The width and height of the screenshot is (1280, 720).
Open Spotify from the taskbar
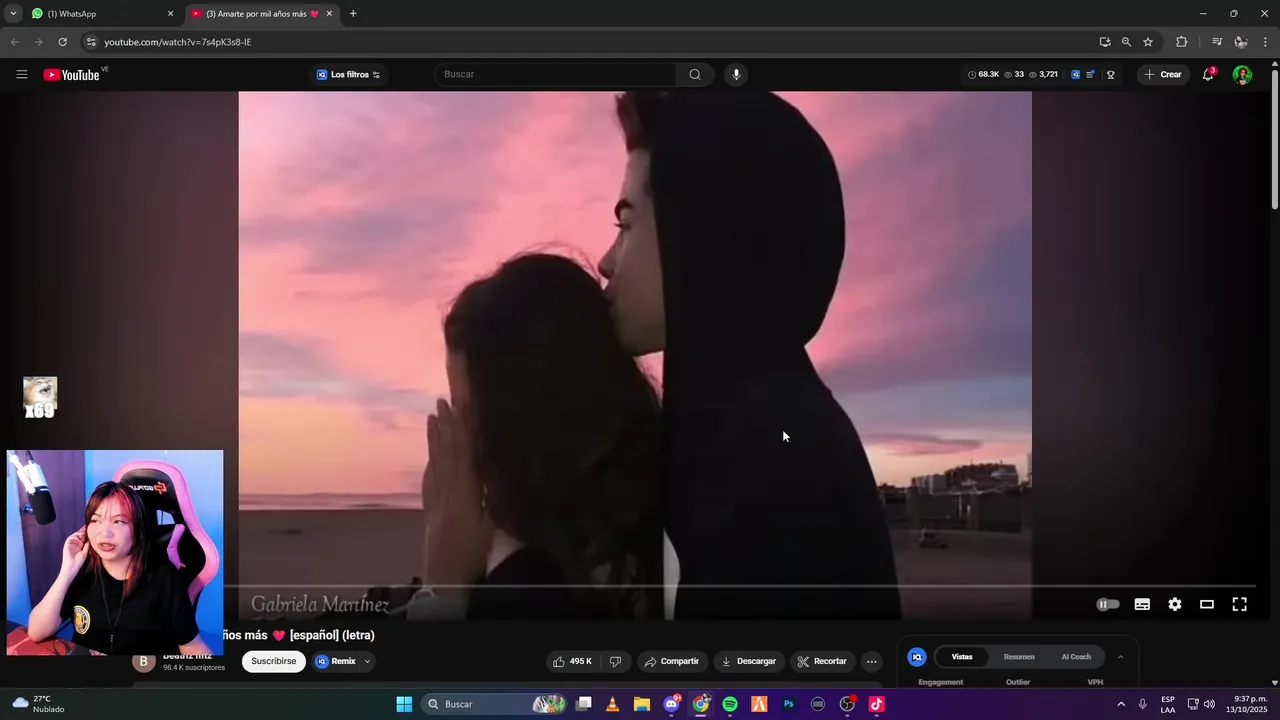(730, 704)
